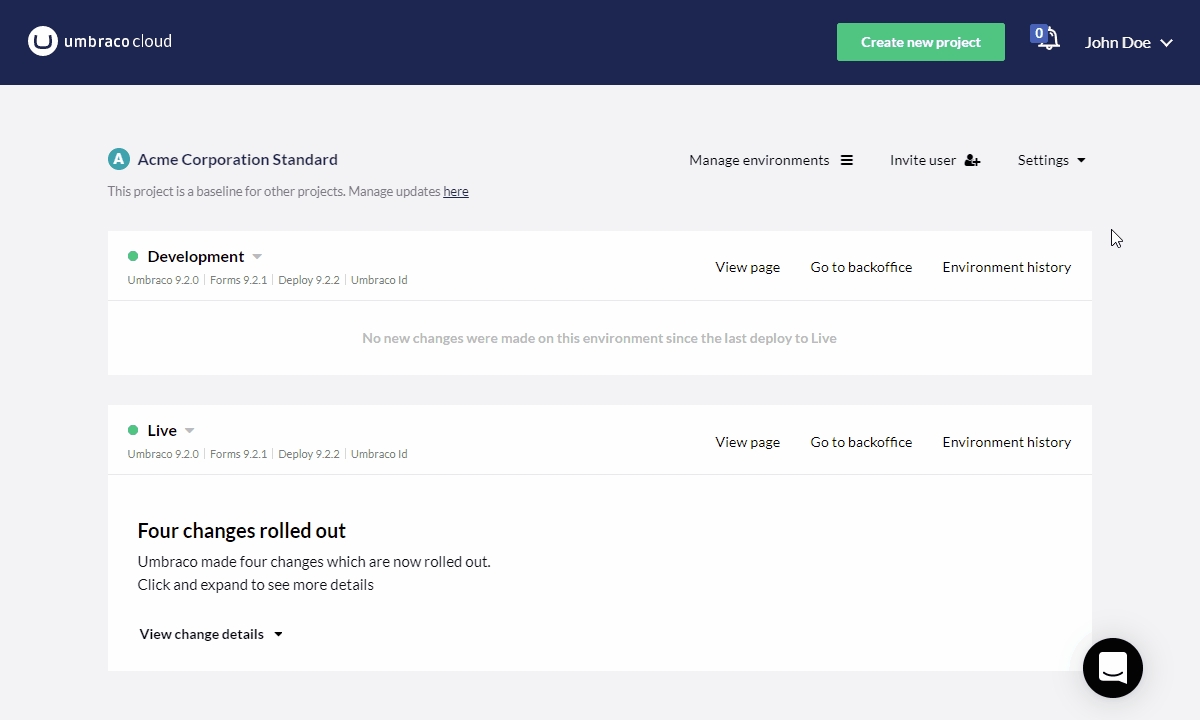Go to backoffice for Live environment
Screen dimensions: 1200x720
point(861,442)
